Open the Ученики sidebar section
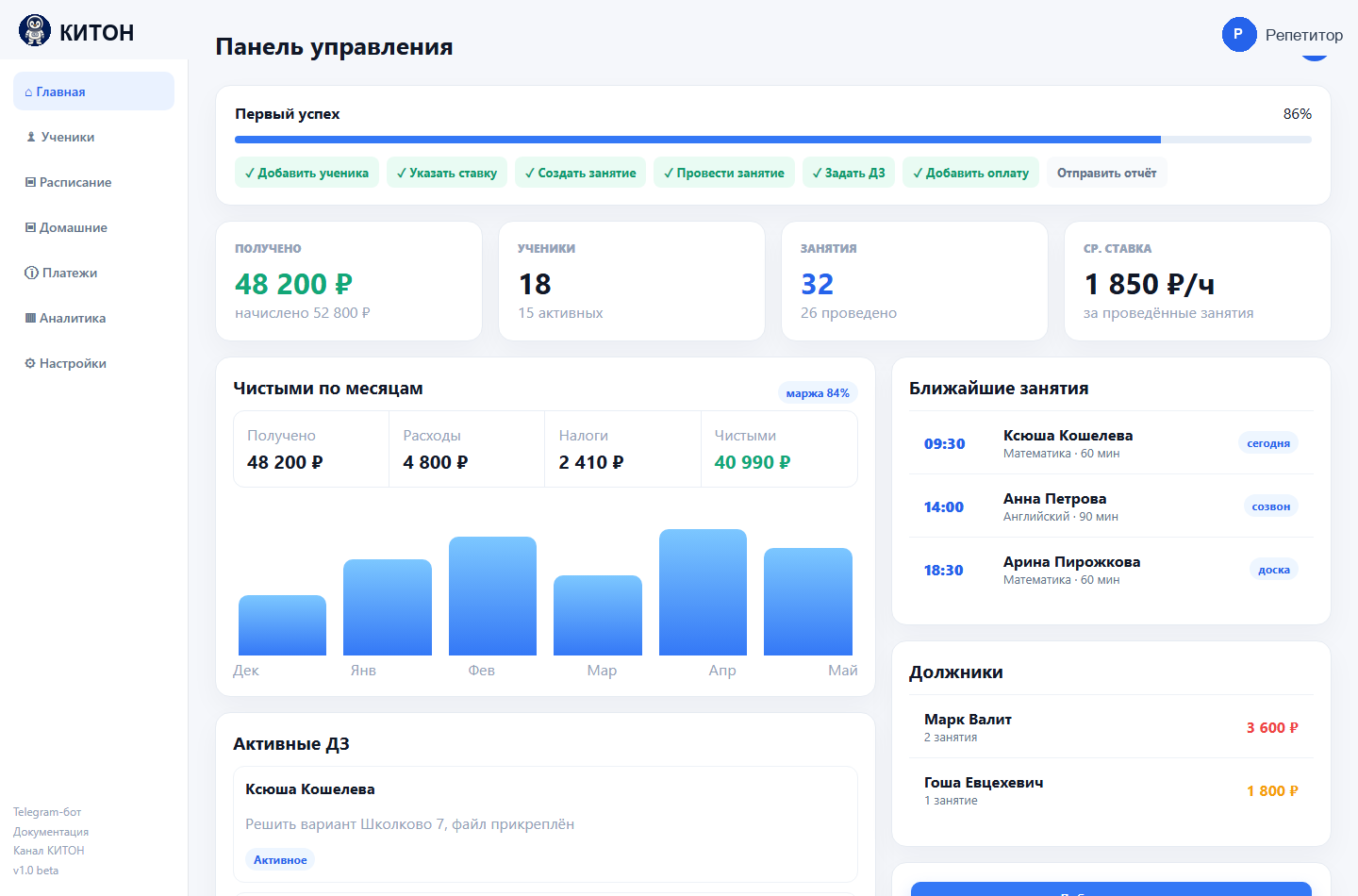This screenshot has width=1358, height=896. click(93, 137)
